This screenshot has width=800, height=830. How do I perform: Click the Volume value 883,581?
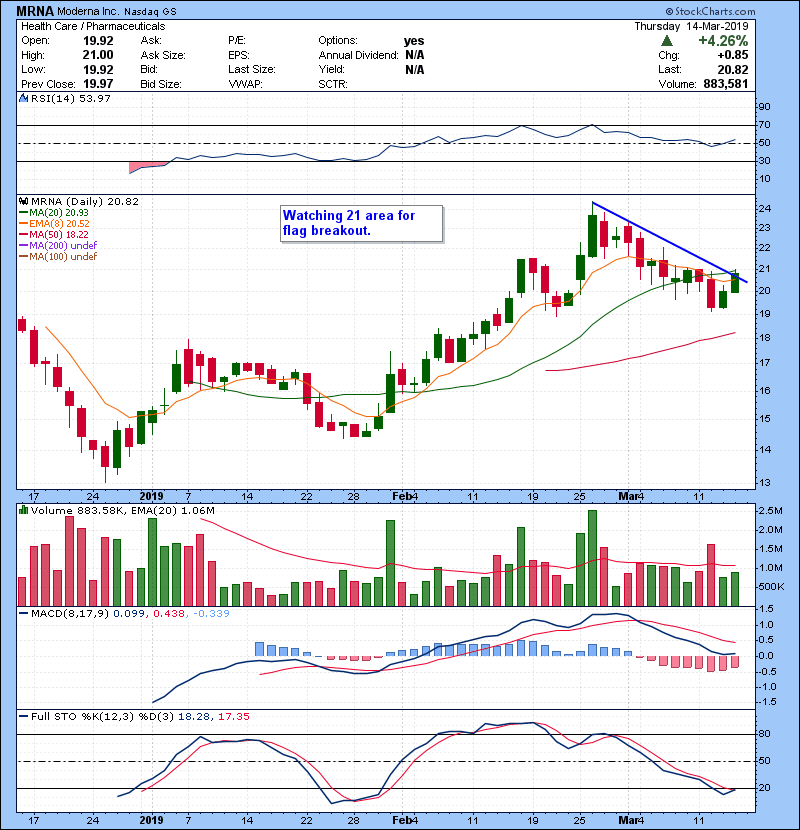726,84
